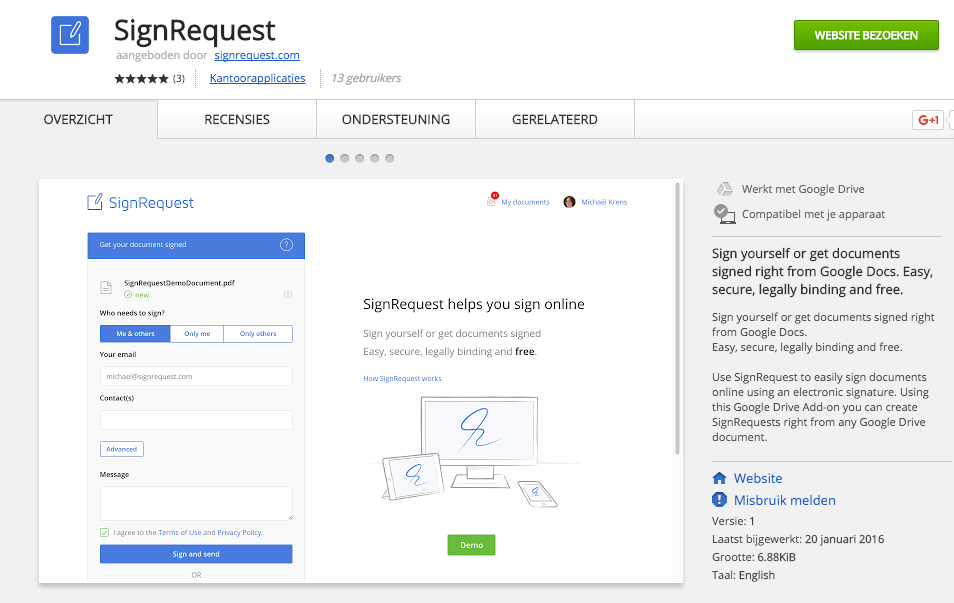Click 'Werkt met Google Drive' text
The width and height of the screenshot is (954, 603).
point(803,189)
